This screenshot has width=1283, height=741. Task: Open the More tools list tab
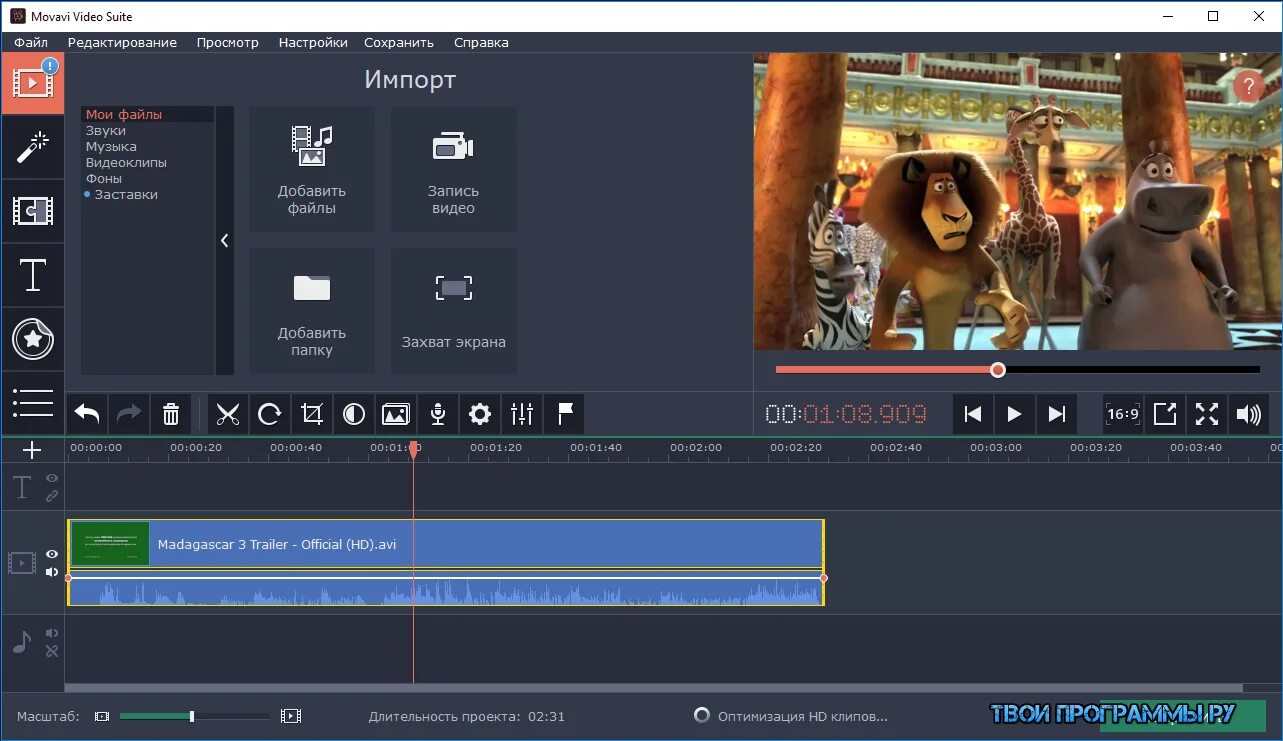33,403
